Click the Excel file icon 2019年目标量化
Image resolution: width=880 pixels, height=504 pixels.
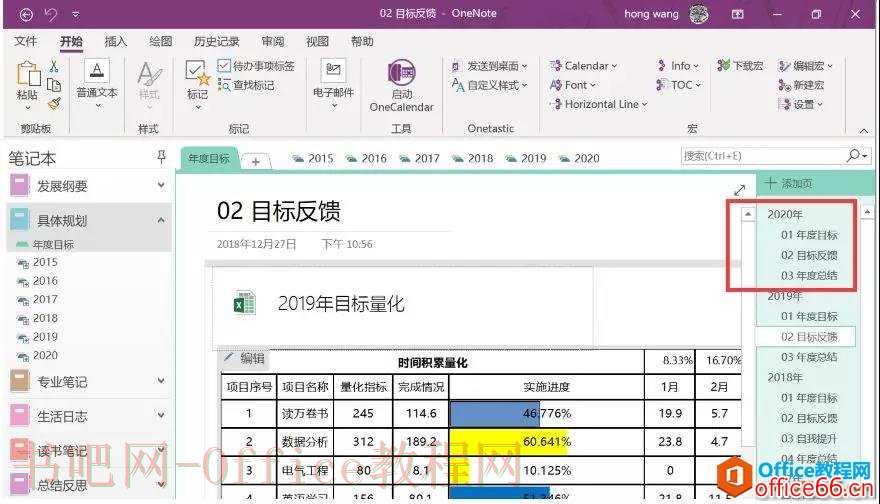244,304
